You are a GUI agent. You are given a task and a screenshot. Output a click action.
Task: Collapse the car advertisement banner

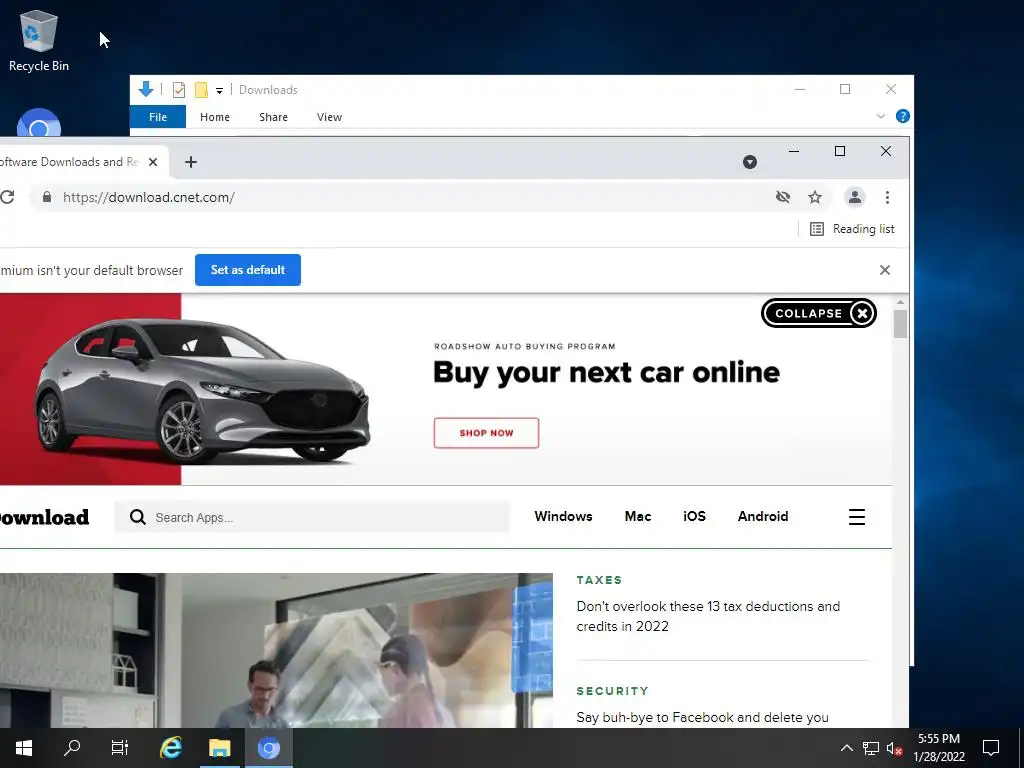[818, 313]
